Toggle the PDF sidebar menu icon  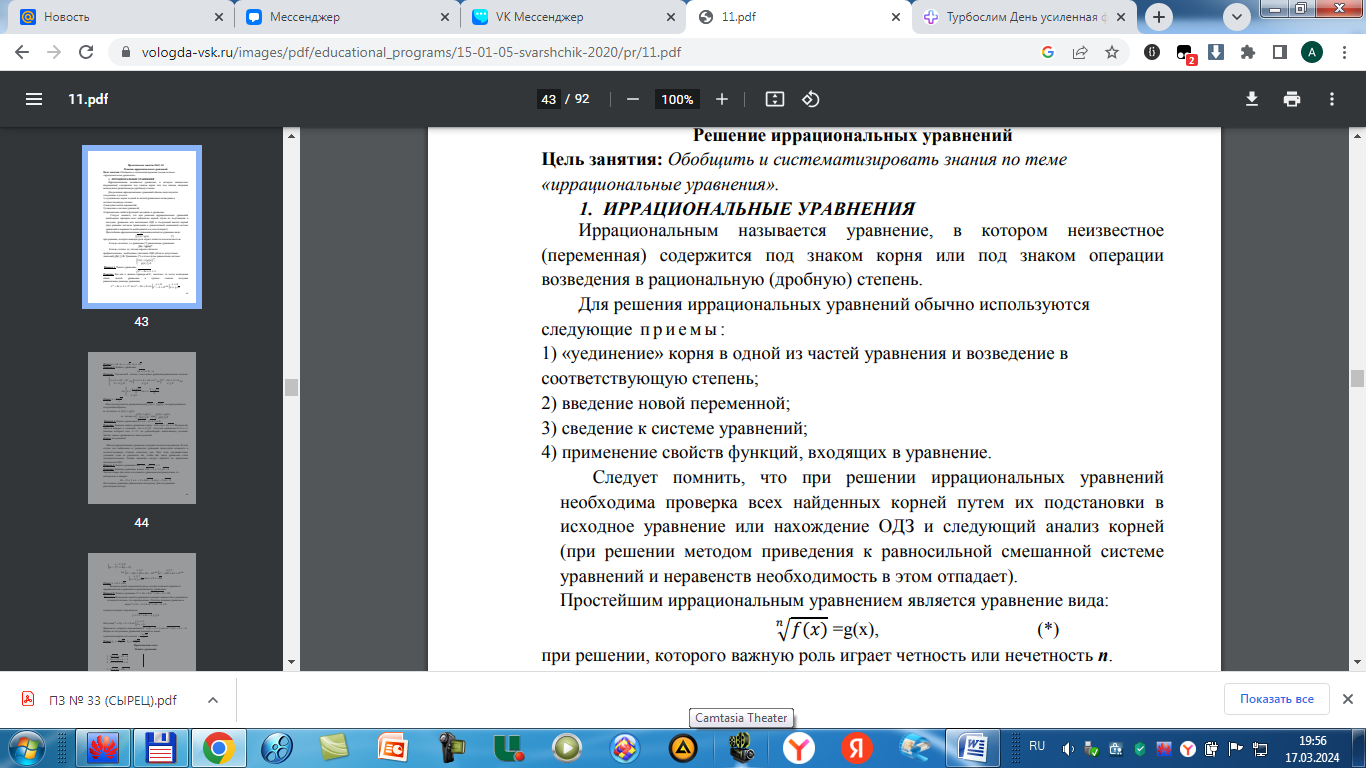(34, 99)
